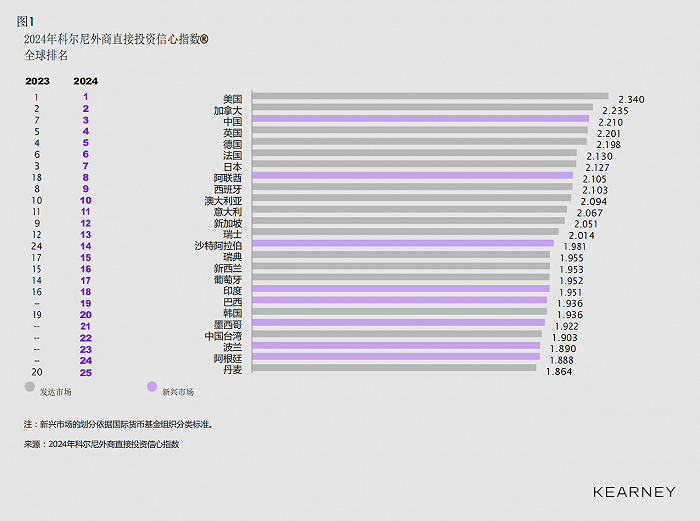Select the country label 墨西哥
700x521 pixels.
(x=228, y=325)
